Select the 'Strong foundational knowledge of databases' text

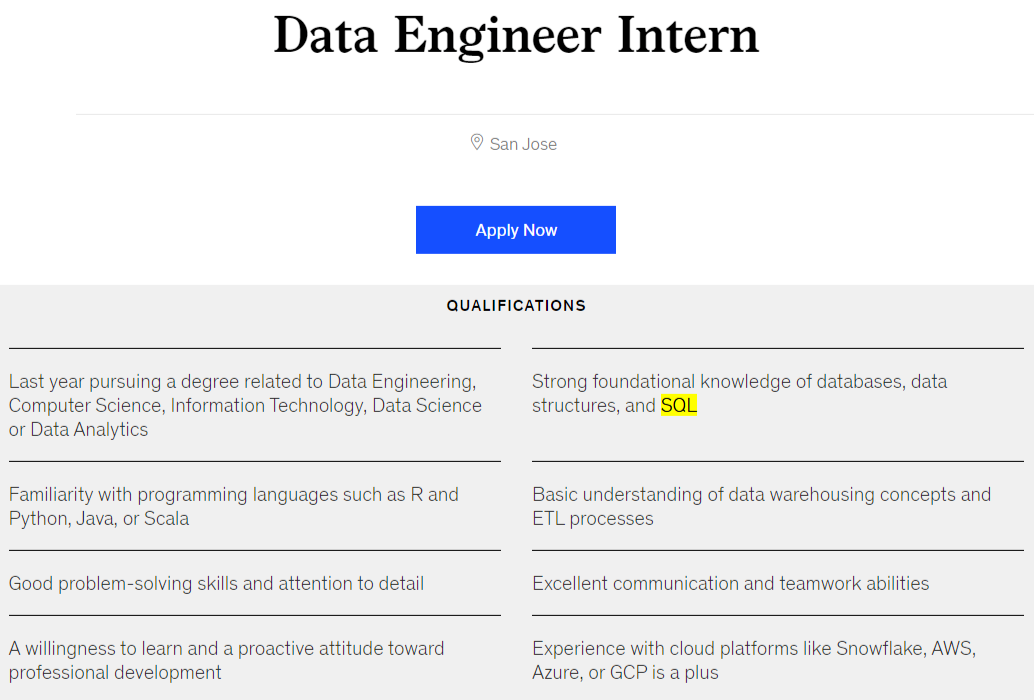click(739, 382)
